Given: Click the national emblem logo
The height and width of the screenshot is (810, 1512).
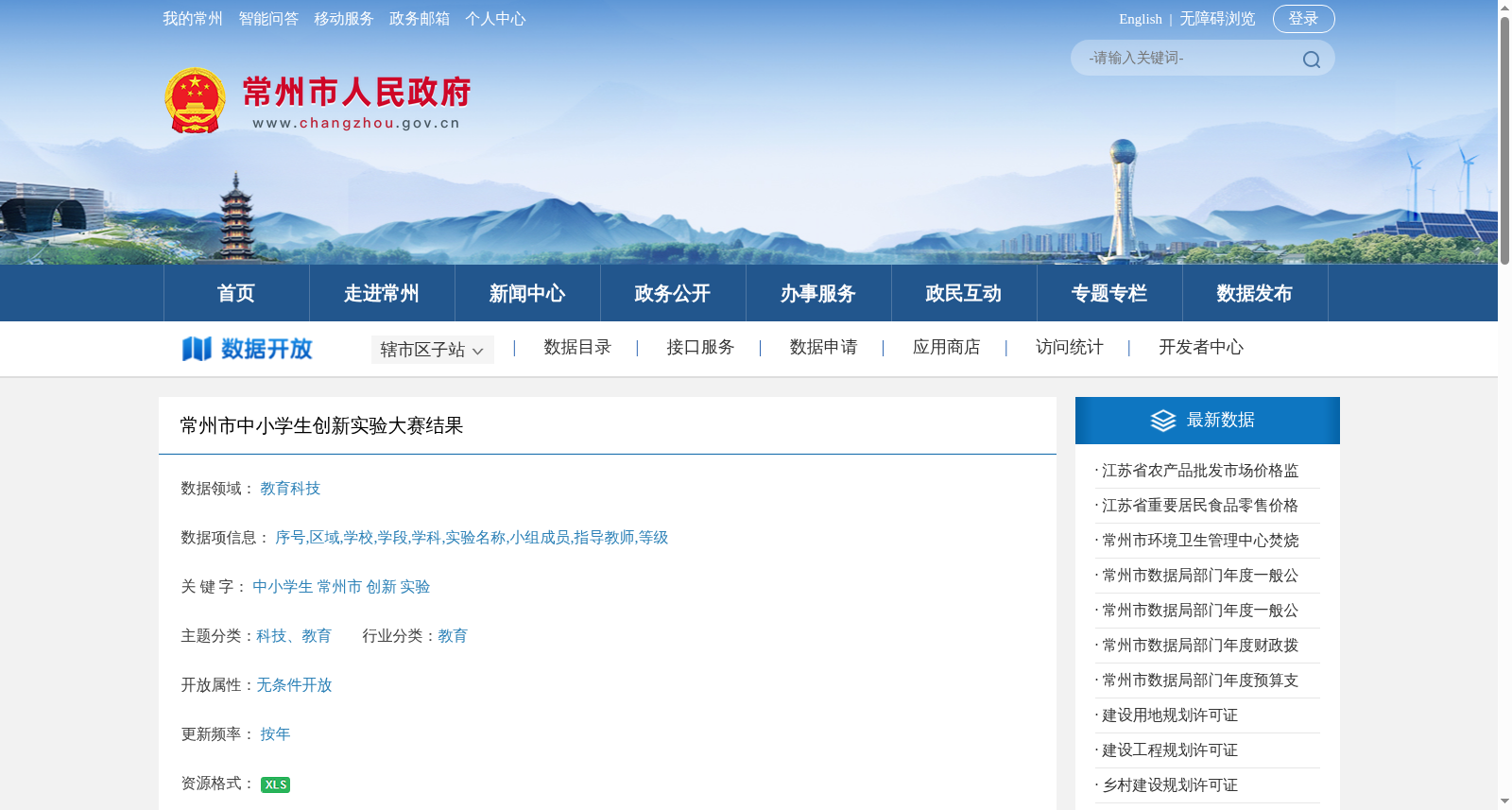Looking at the screenshot, I should [x=195, y=100].
